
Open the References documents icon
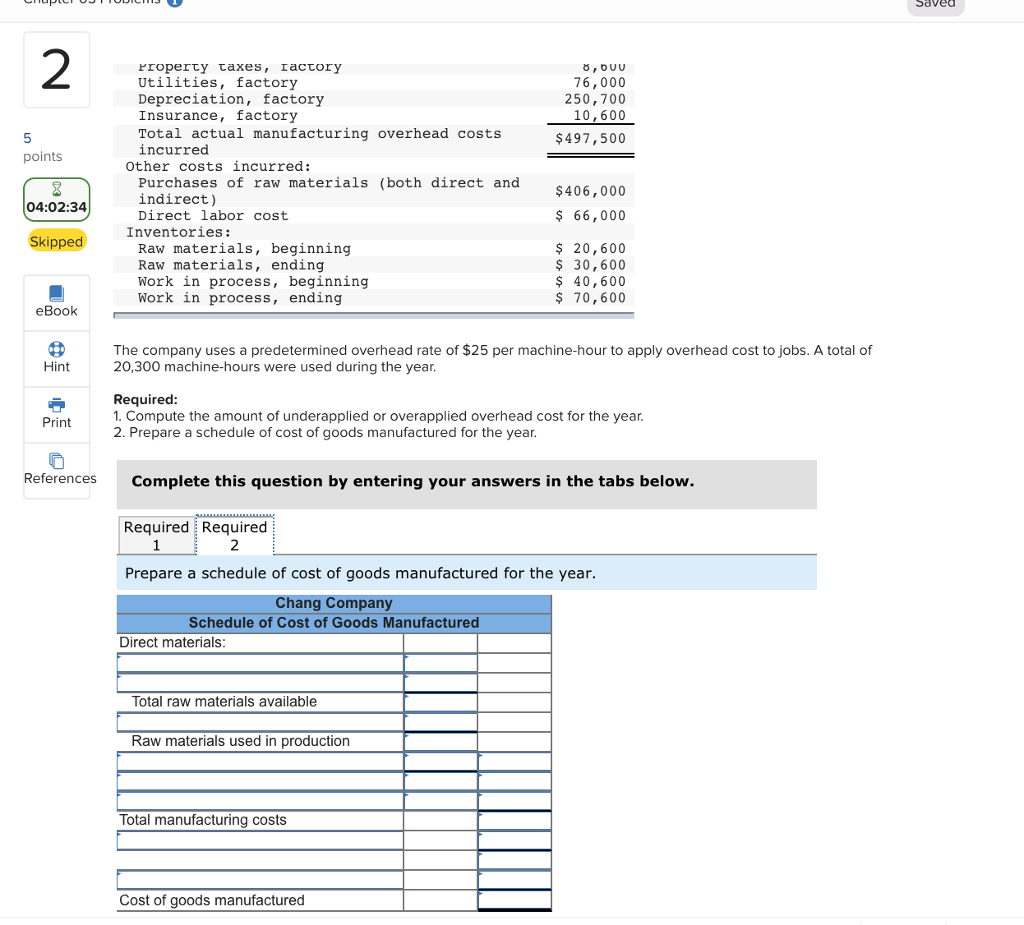click(56, 461)
